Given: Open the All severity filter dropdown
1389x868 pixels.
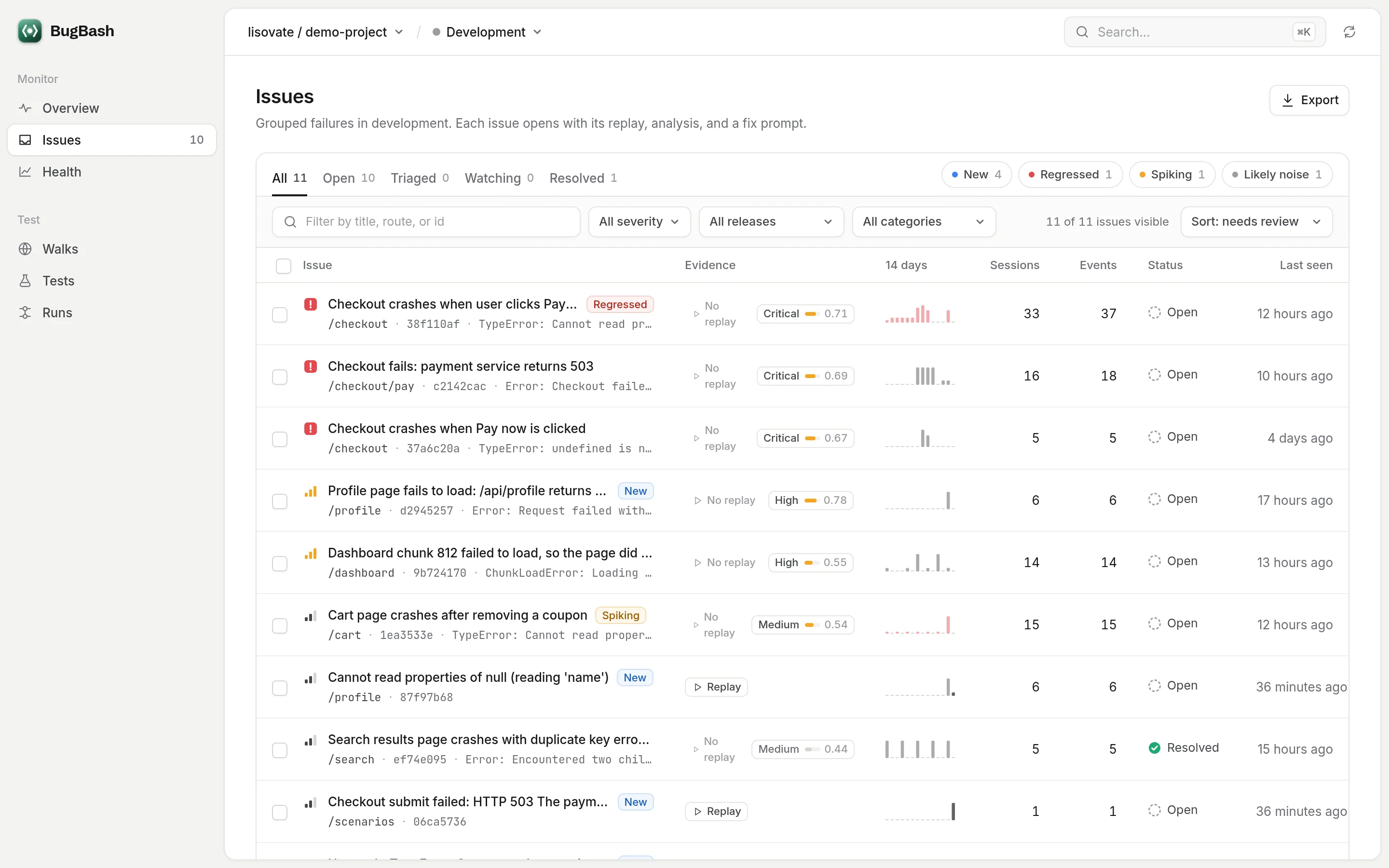Looking at the screenshot, I should pyautogui.click(x=639, y=222).
